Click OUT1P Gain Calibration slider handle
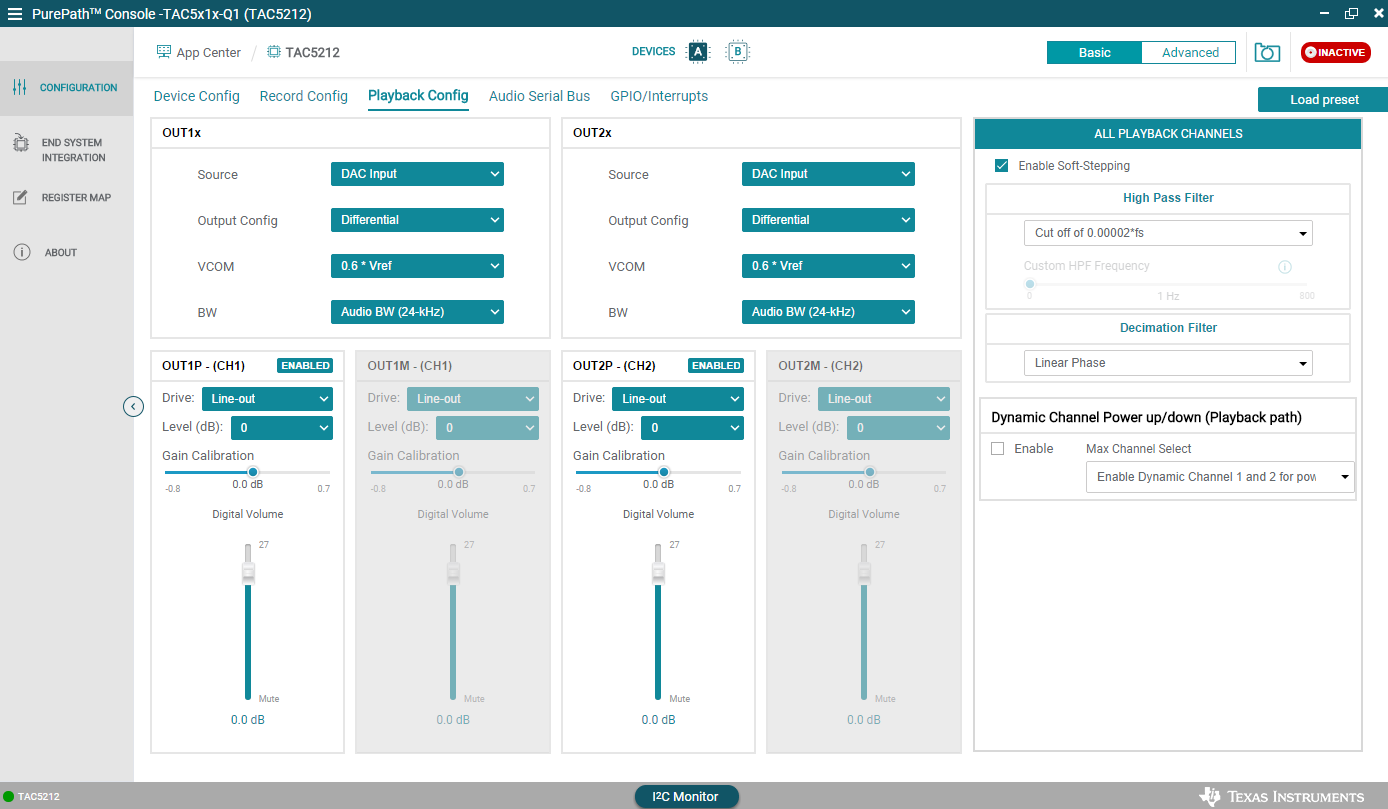The height and width of the screenshot is (809, 1388). (253, 472)
